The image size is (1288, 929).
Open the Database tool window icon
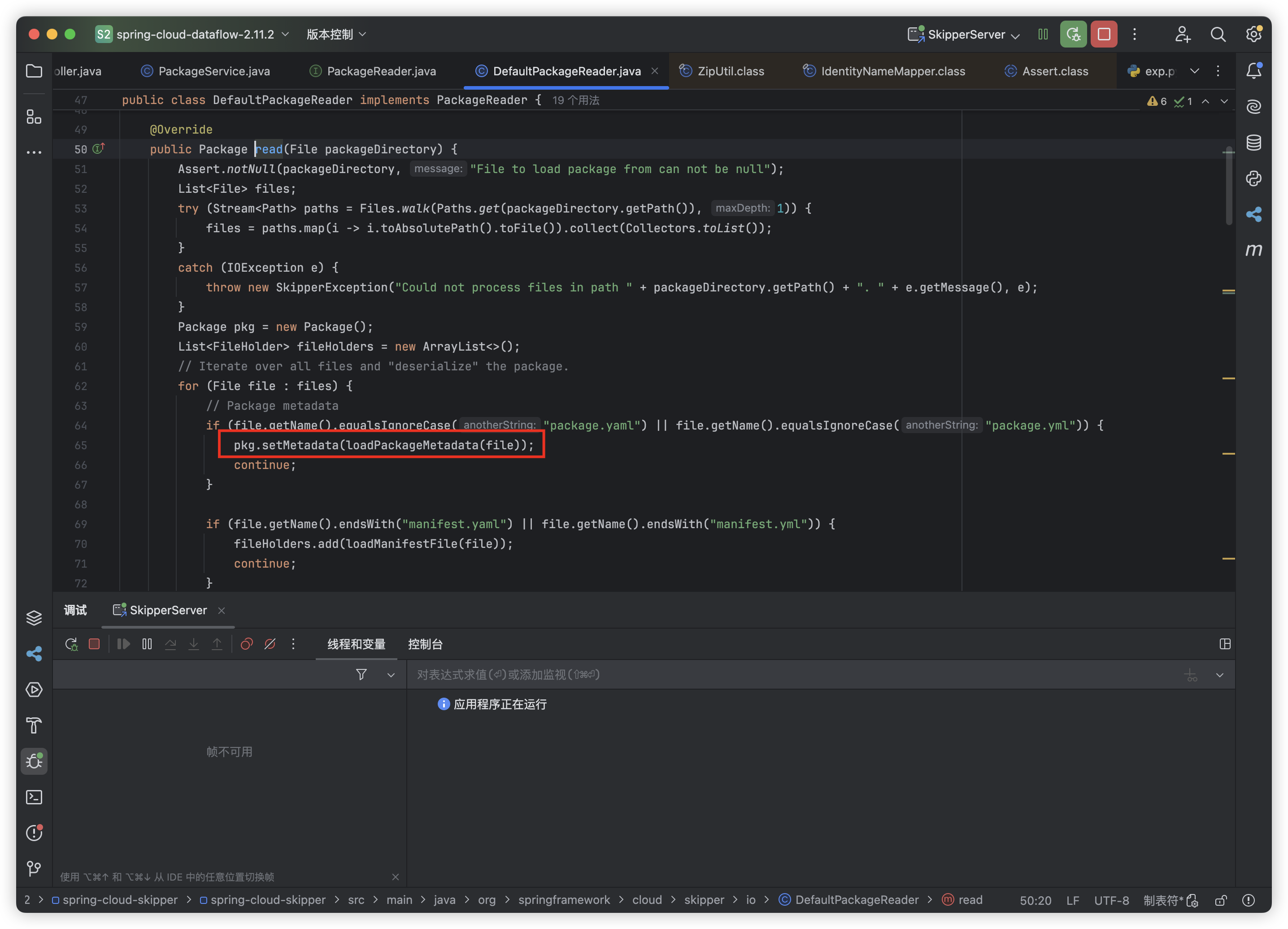[x=1254, y=143]
